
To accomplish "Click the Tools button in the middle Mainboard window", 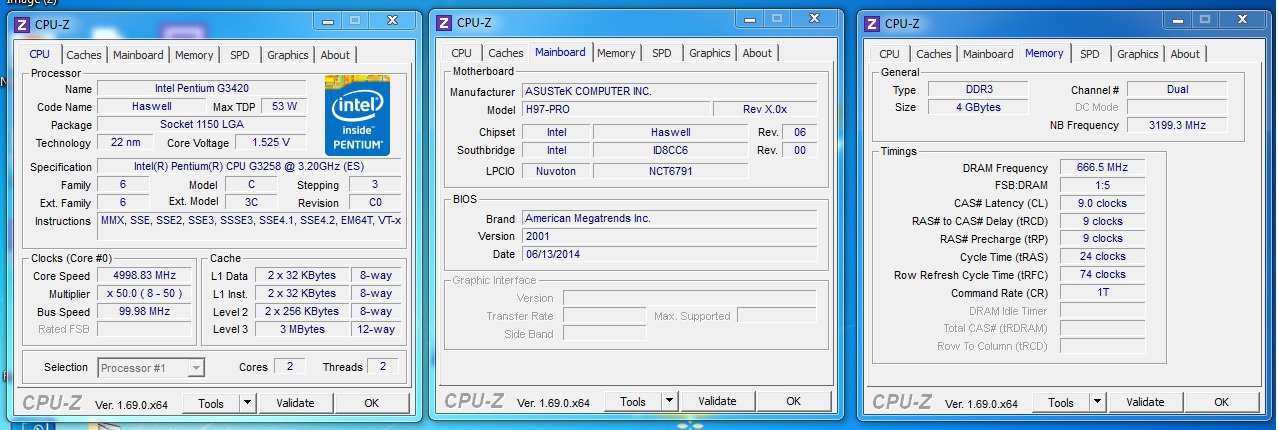I will click(633, 401).
